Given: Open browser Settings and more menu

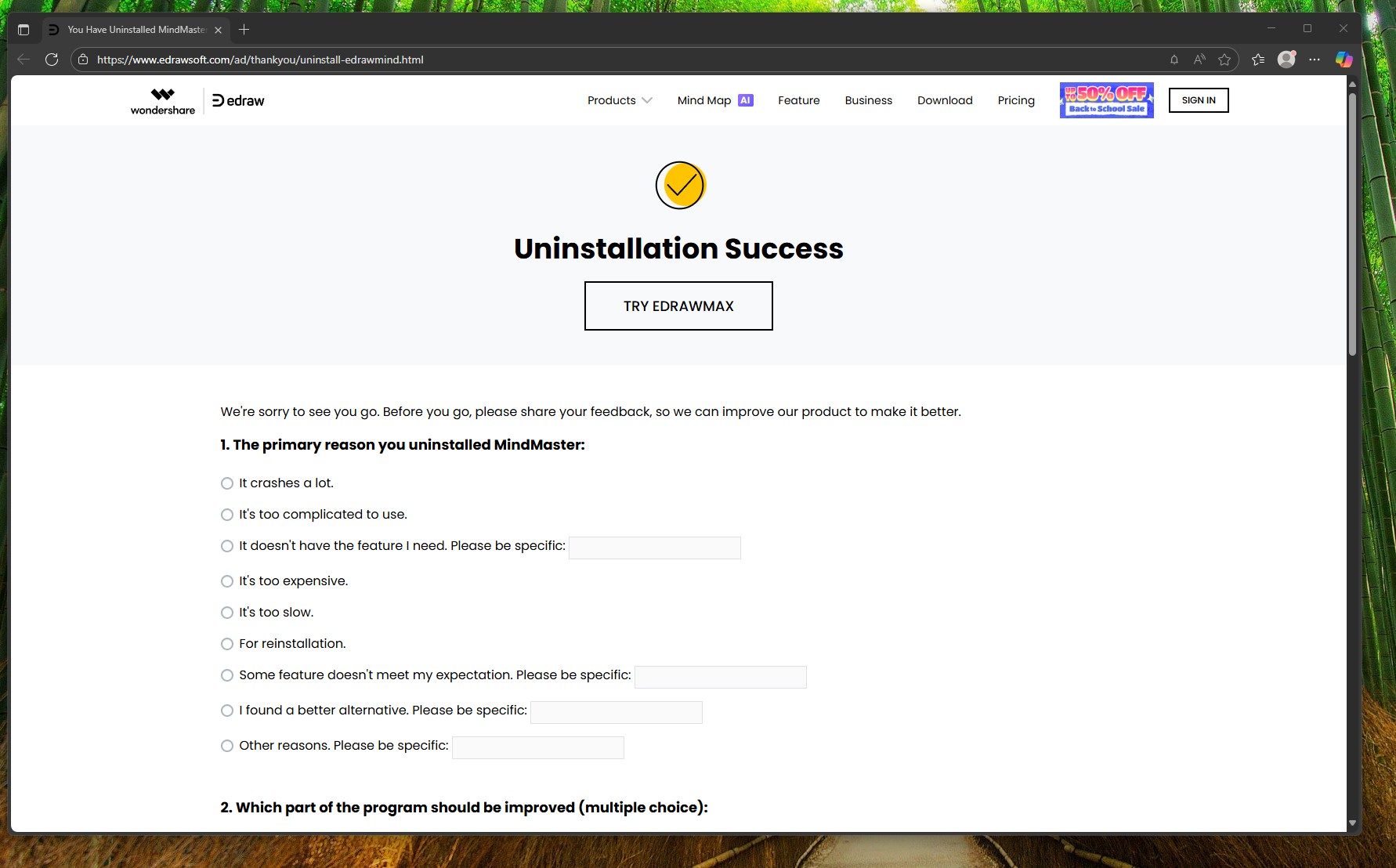Looking at the screenshot, I should tap(1315, 60).
